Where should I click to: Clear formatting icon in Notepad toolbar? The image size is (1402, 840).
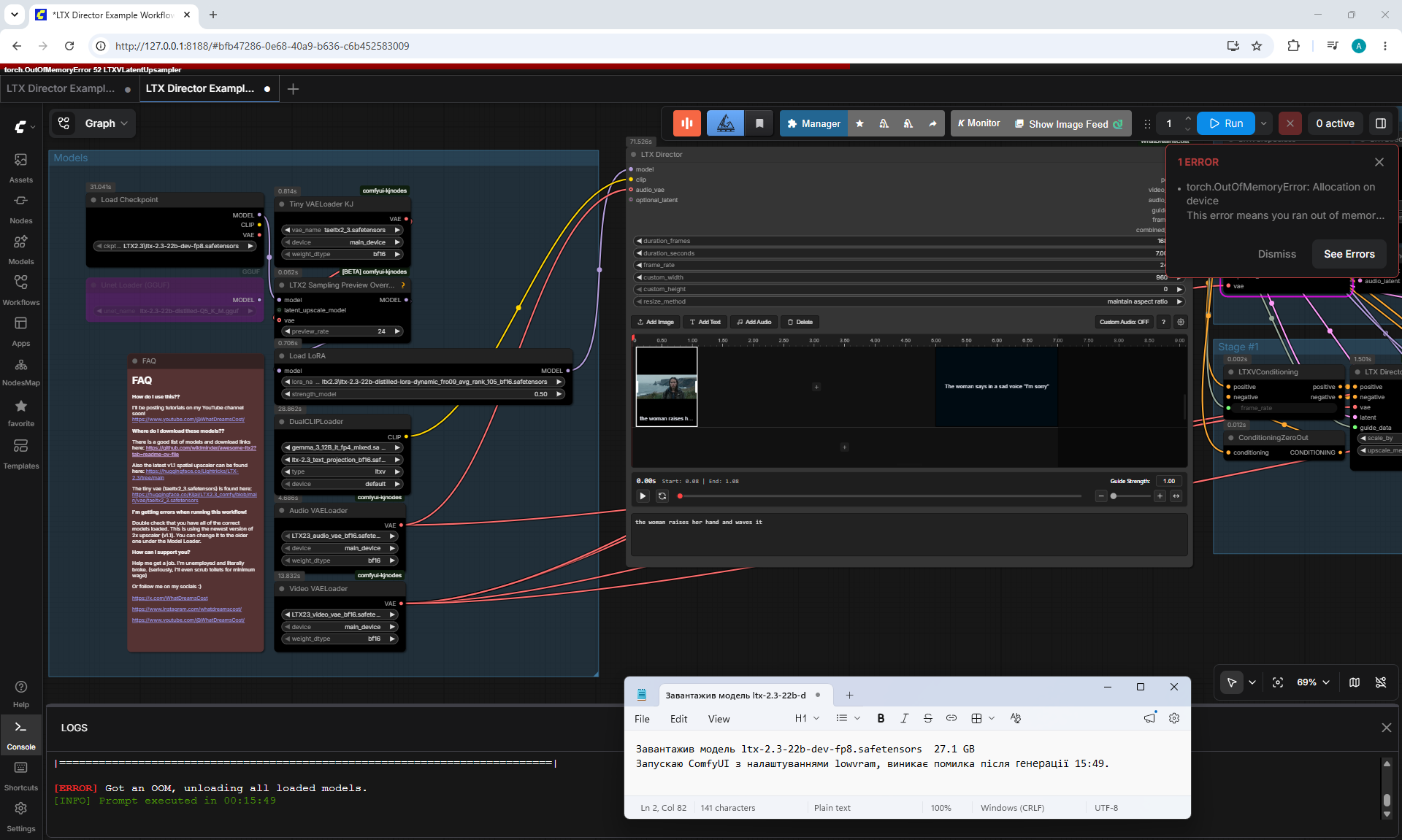click(x=1015, y=718)
